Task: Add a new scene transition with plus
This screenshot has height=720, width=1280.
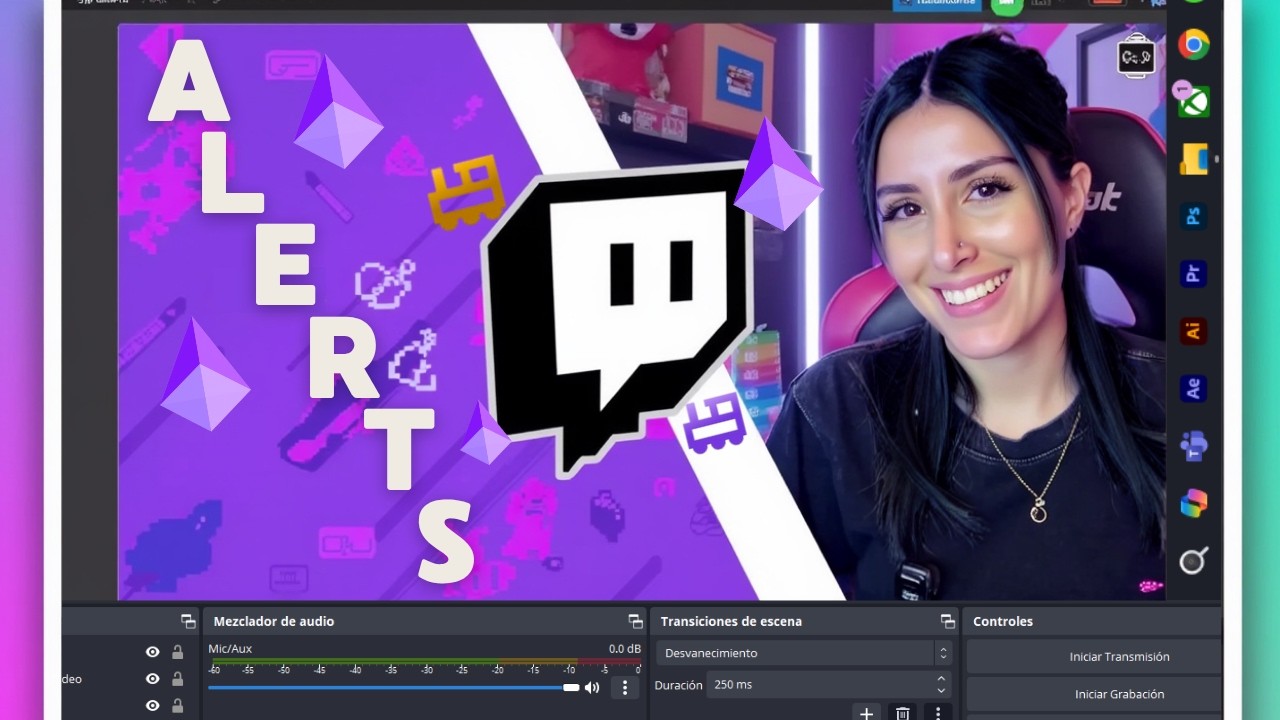Action: point(867,713)
